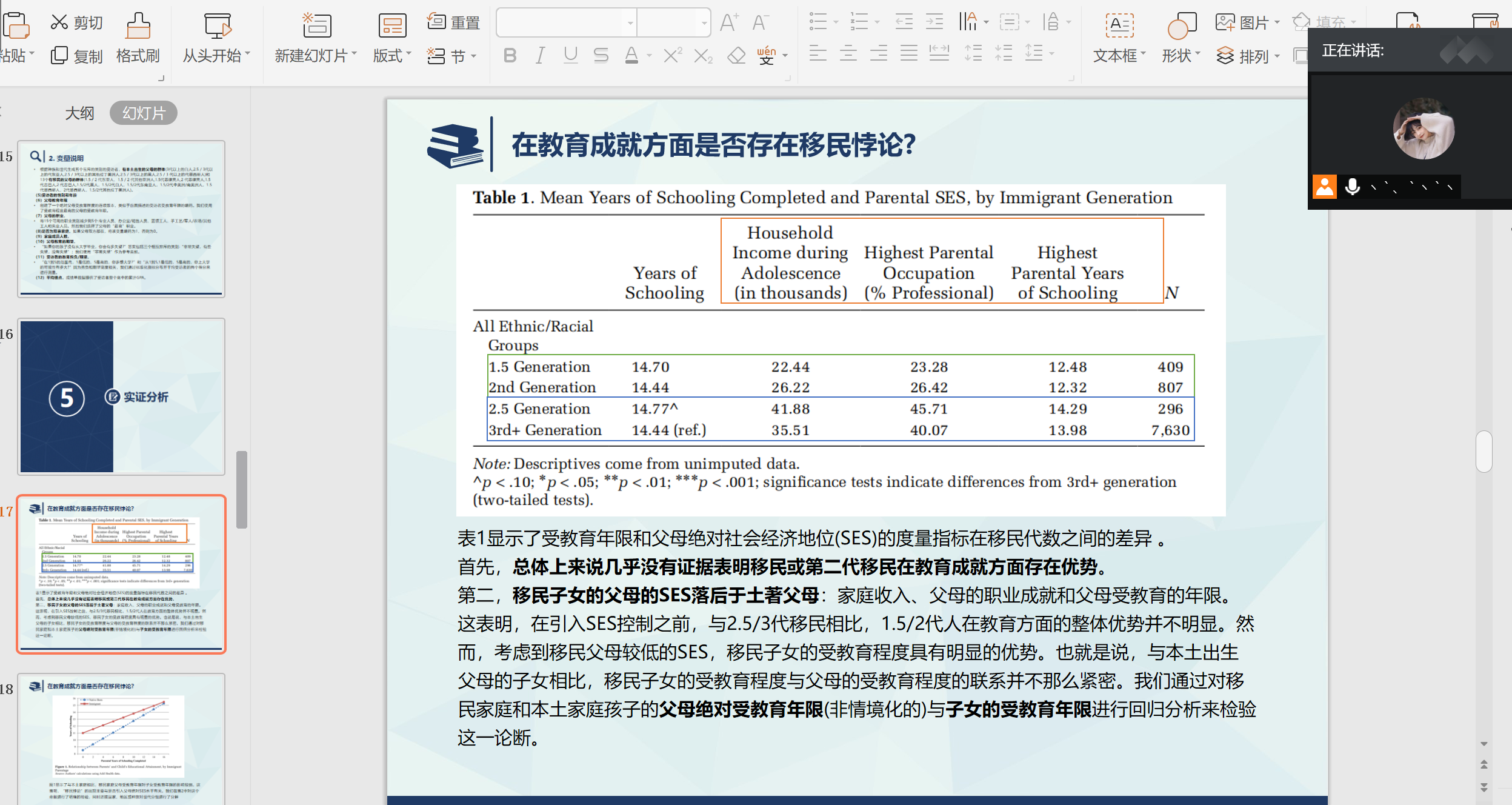Viewport: 1512px width, 805px height.
Task: Open the font name dropdown
Action: click(630, 23)
